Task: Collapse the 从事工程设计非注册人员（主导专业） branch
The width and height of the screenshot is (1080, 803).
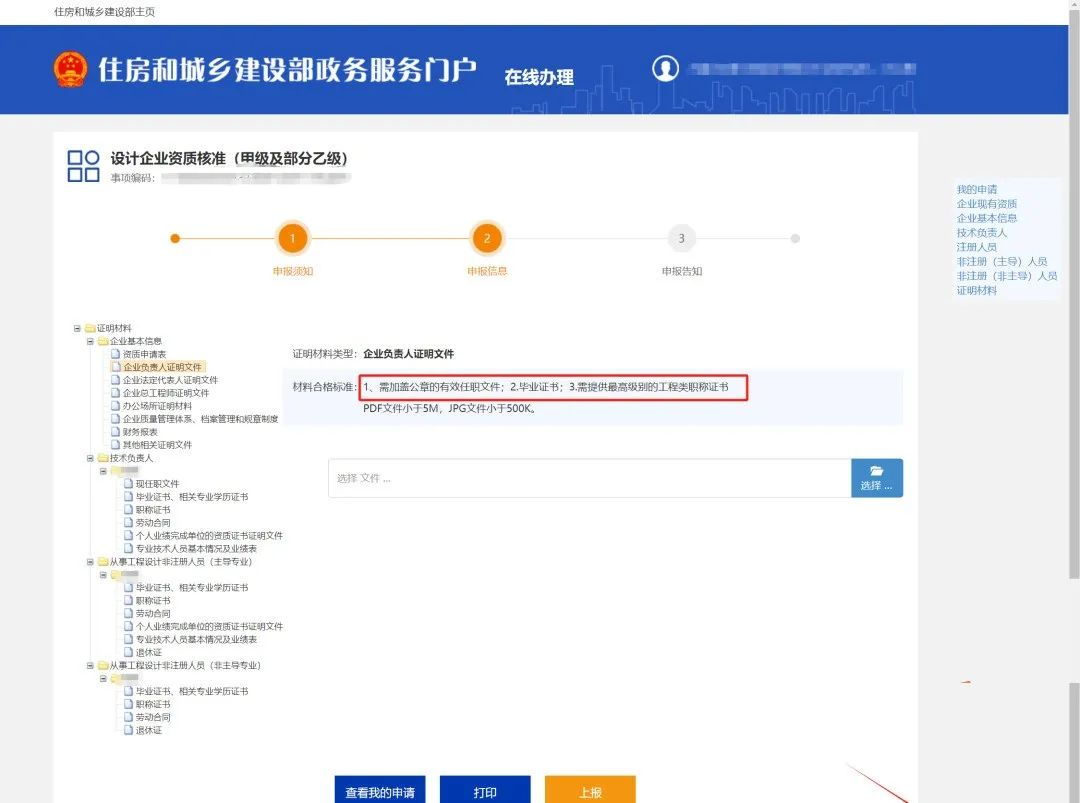Action: click(90, 562)
